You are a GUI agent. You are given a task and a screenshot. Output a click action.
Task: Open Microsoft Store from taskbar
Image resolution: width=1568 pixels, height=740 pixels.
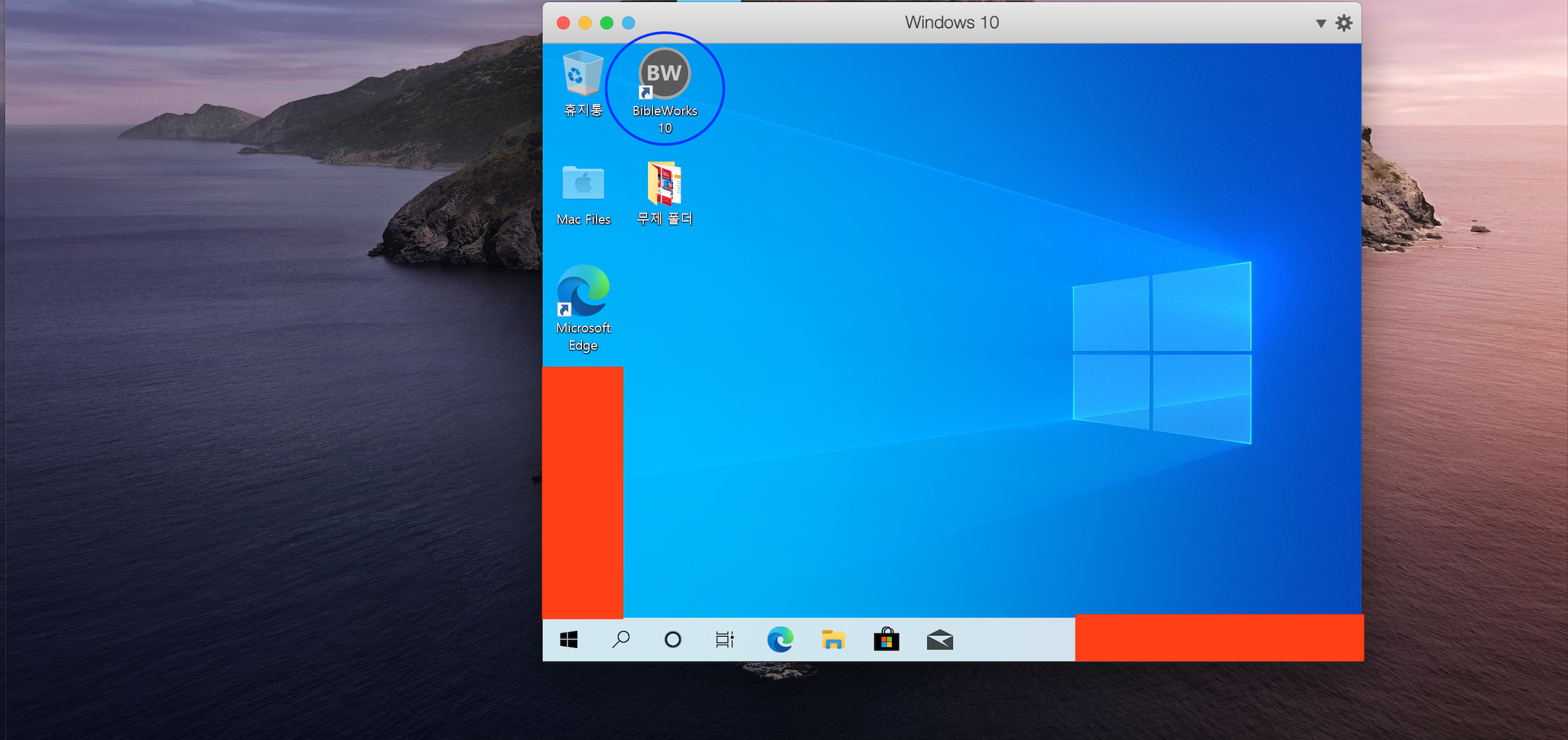[886, 639]
